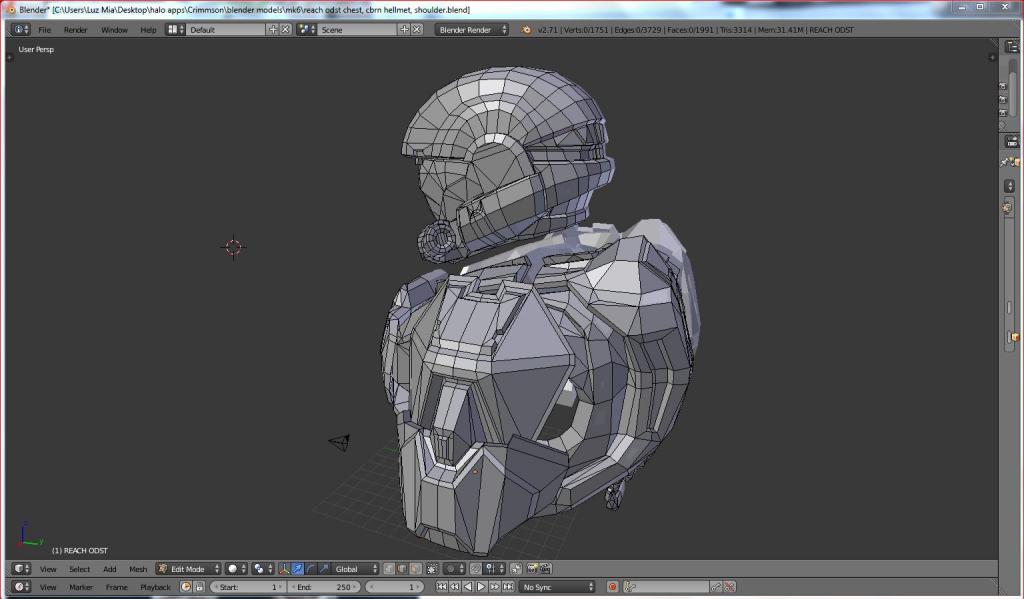The image size is (1024, 599).
Task: Jump to the previous keyframe
Action: (x=455, y=587)
